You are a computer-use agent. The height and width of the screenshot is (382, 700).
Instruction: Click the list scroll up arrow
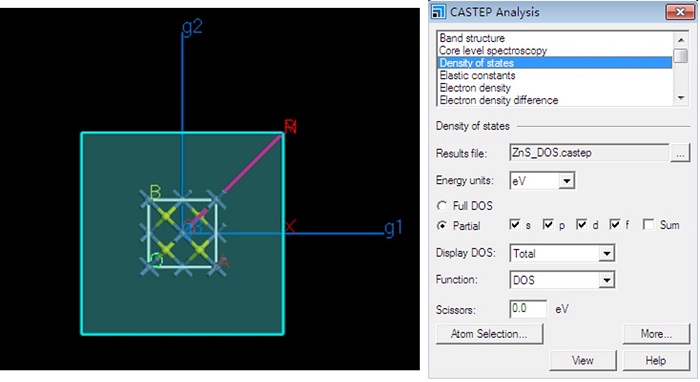pos(681,40)
